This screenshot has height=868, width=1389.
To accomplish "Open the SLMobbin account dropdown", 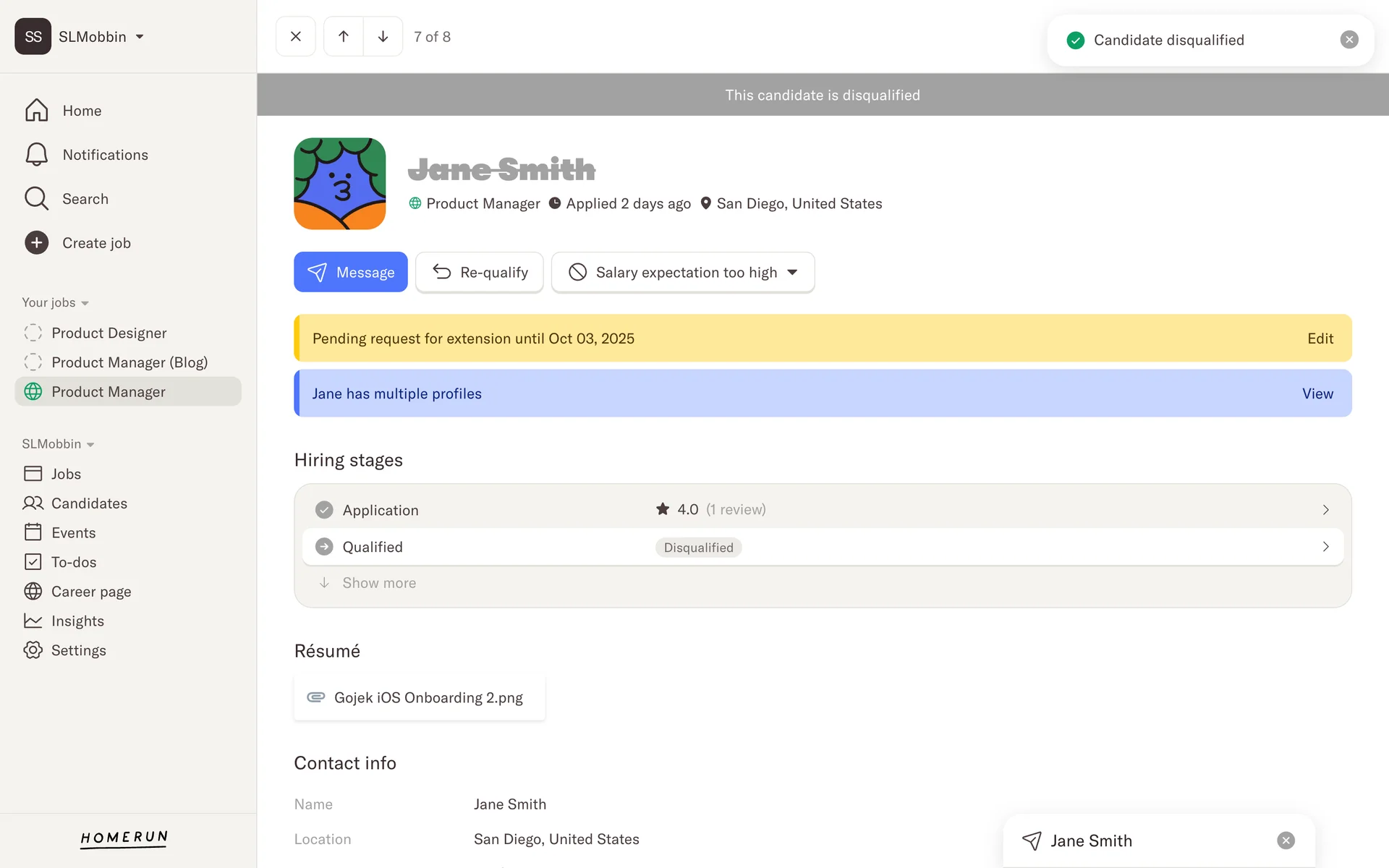I will click(x=140, y=37).
